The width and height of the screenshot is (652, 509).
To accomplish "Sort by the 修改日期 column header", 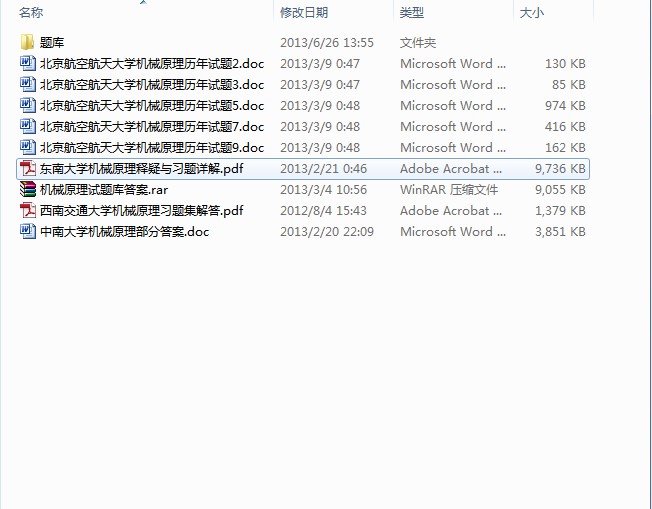I will [x=303, y=13].
